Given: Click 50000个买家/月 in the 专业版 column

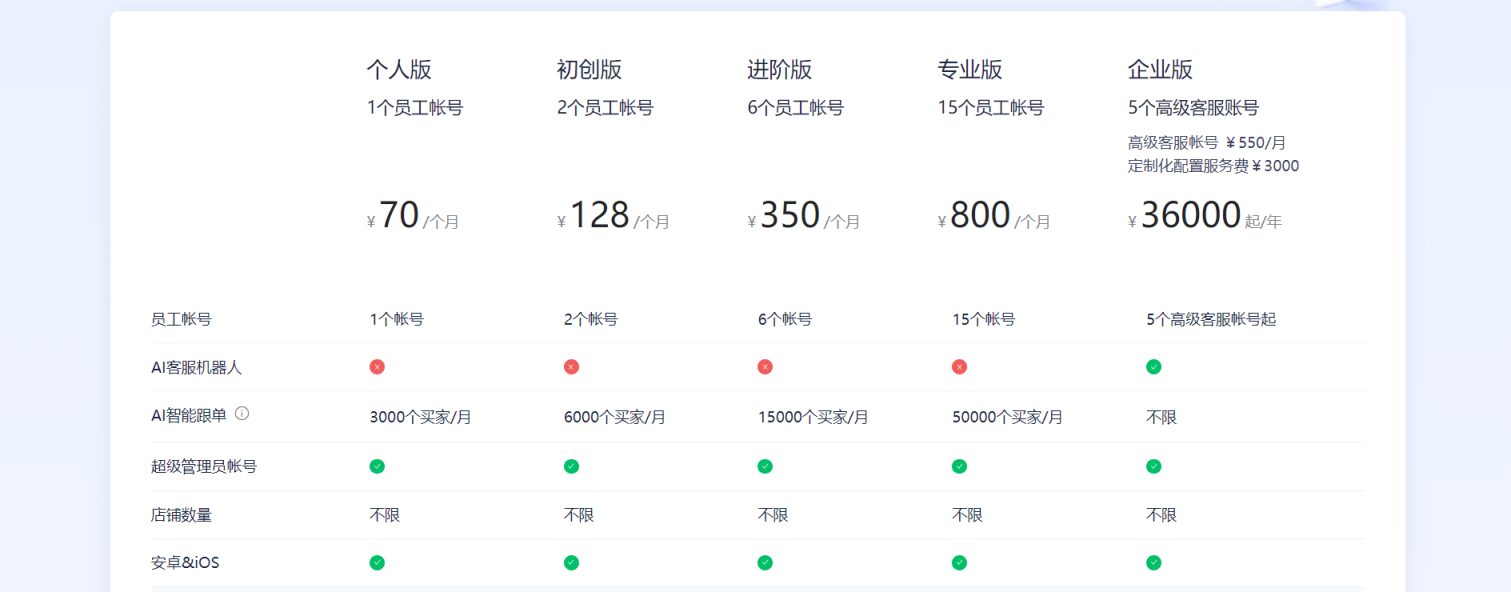Looking at the screenshot, I should (x=1007, y=417).
